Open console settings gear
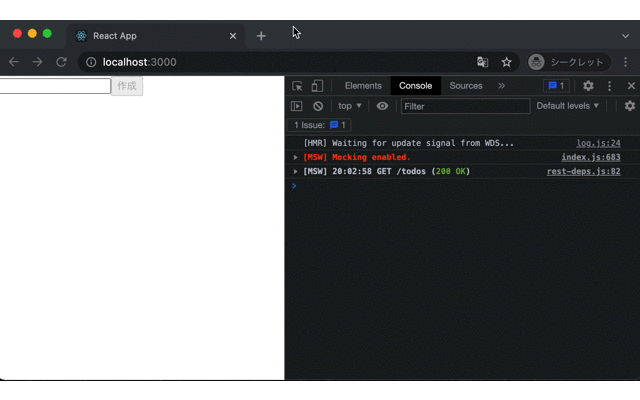Screen dimensions: 640x400 point(630,106)
